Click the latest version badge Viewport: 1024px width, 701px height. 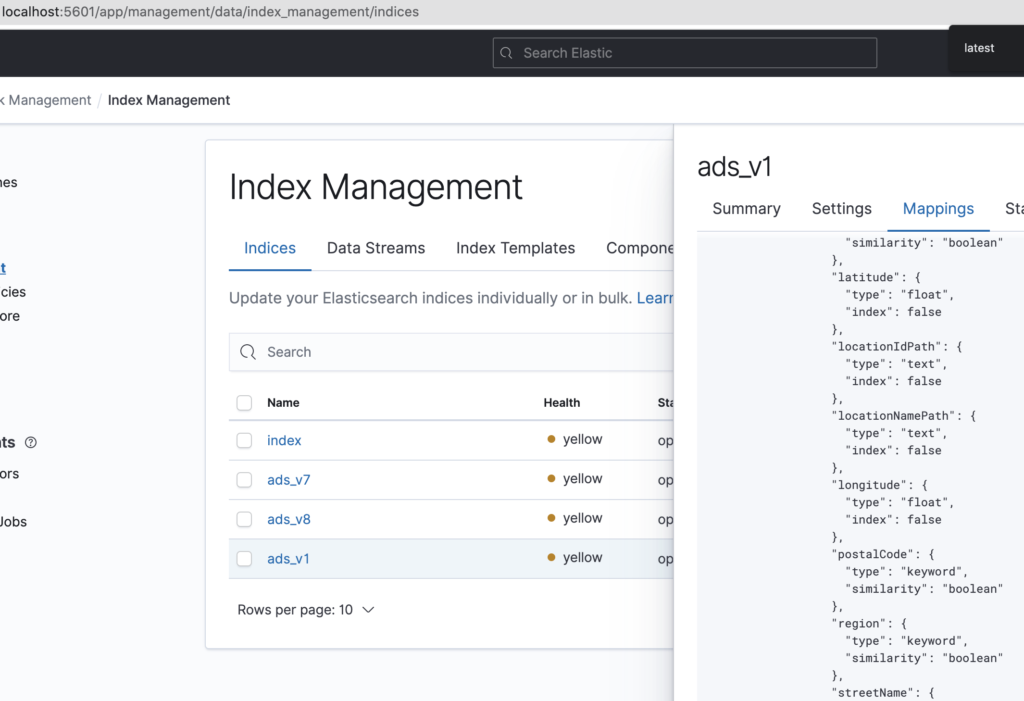tap(979, 48)
